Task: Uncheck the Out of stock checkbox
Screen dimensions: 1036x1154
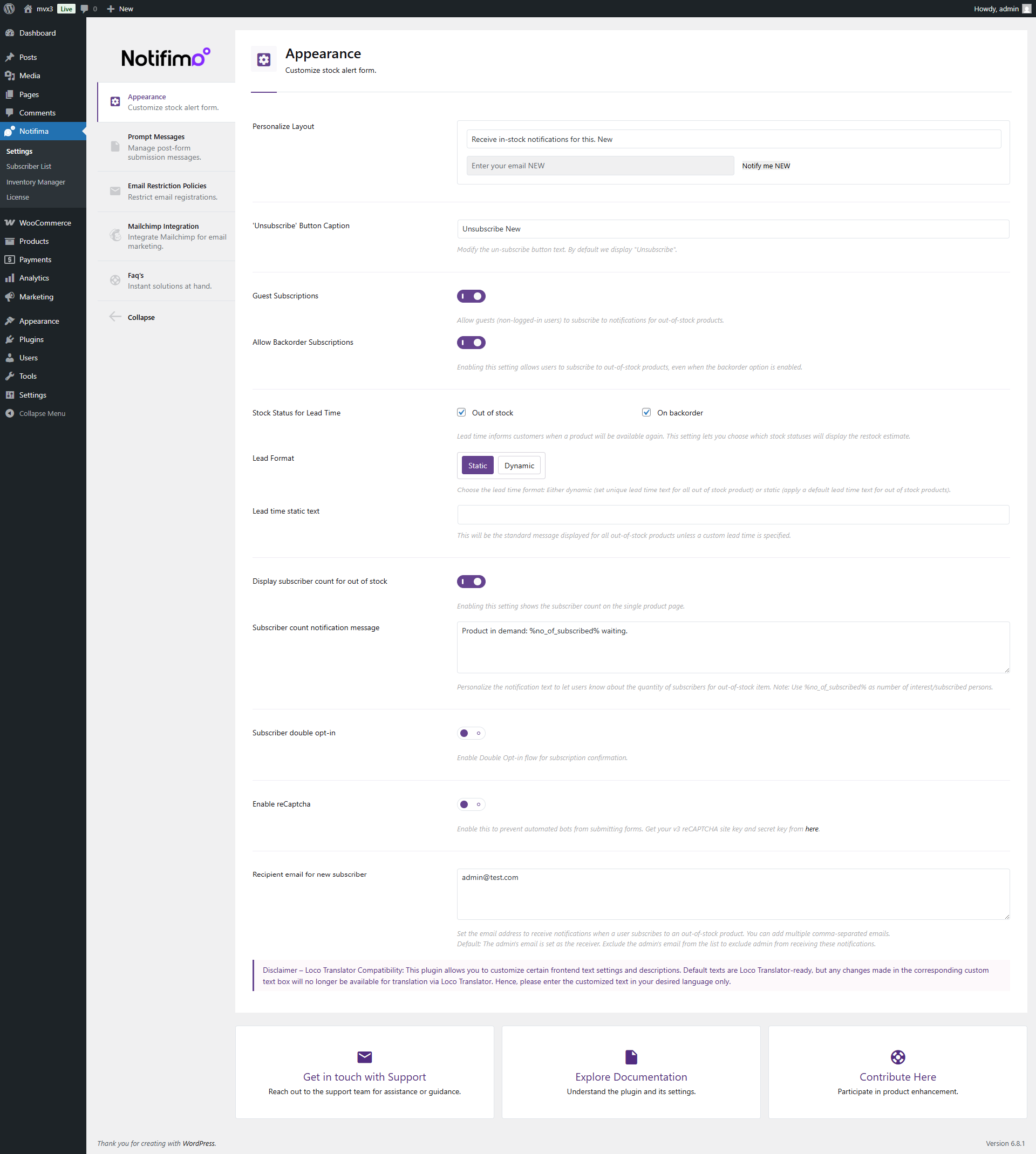Action: (461, 413)
